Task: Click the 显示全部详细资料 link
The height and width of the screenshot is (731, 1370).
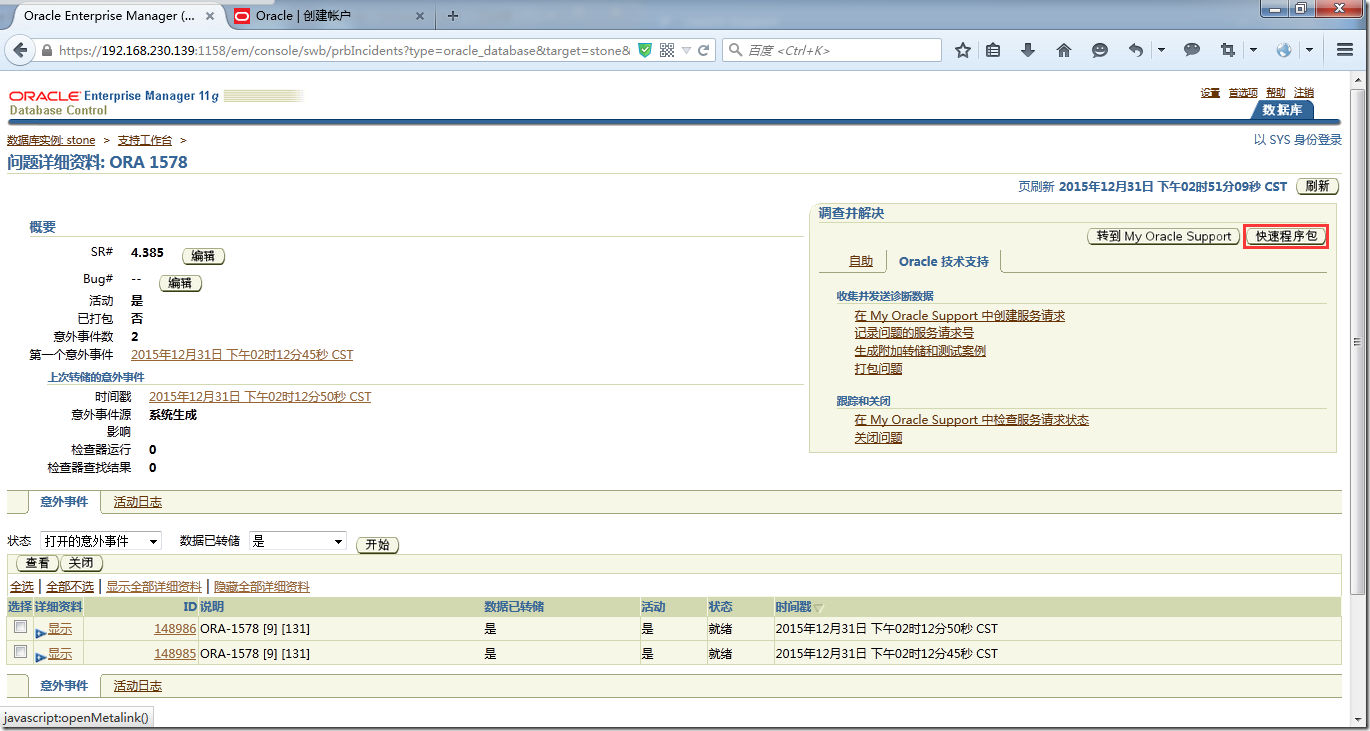Action: pyautogui.click(x=154, y=587)
